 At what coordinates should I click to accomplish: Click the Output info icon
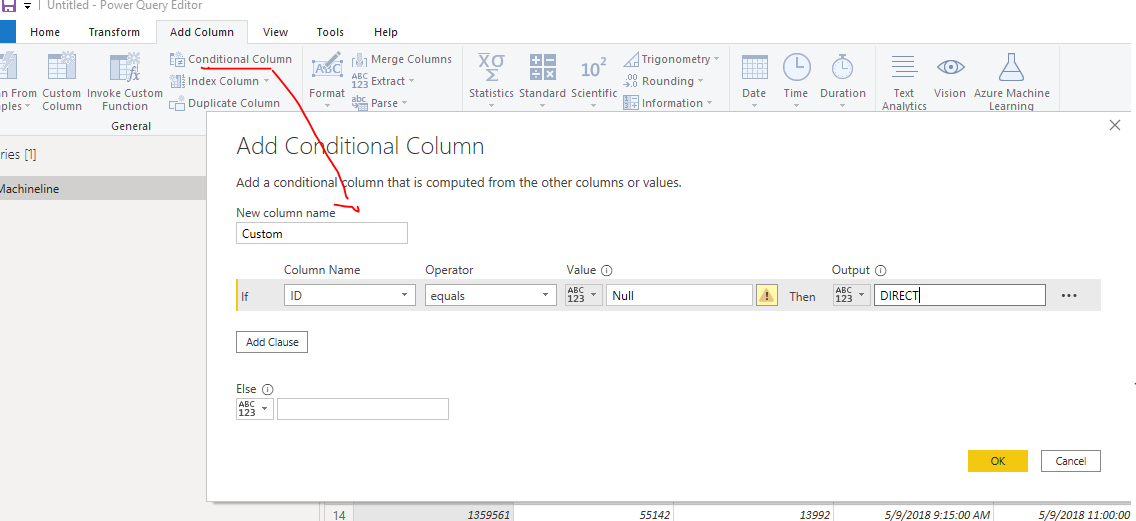[x=880, y=270]
